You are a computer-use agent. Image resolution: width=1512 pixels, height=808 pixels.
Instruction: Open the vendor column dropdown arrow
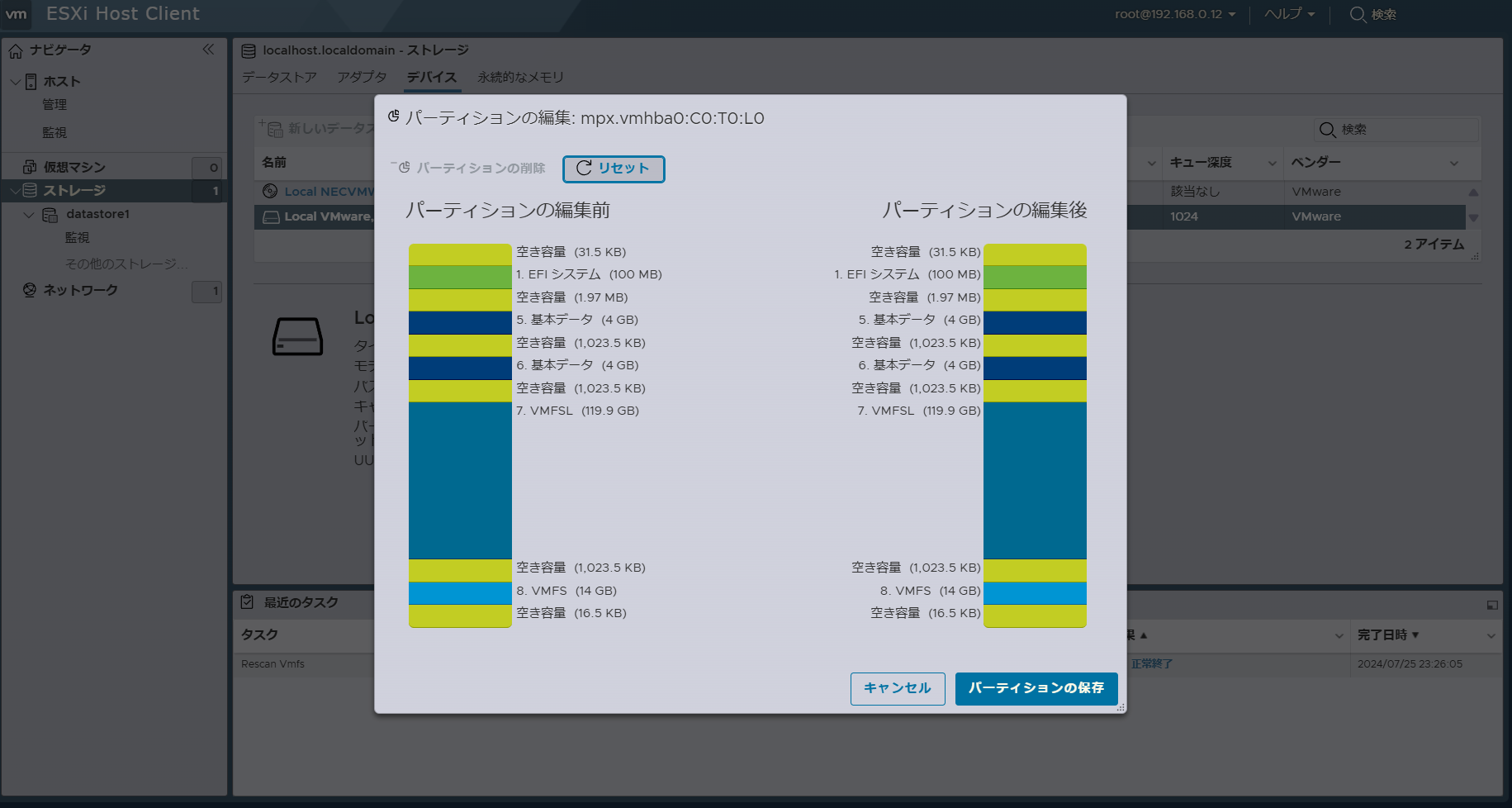coord(1453,164)
